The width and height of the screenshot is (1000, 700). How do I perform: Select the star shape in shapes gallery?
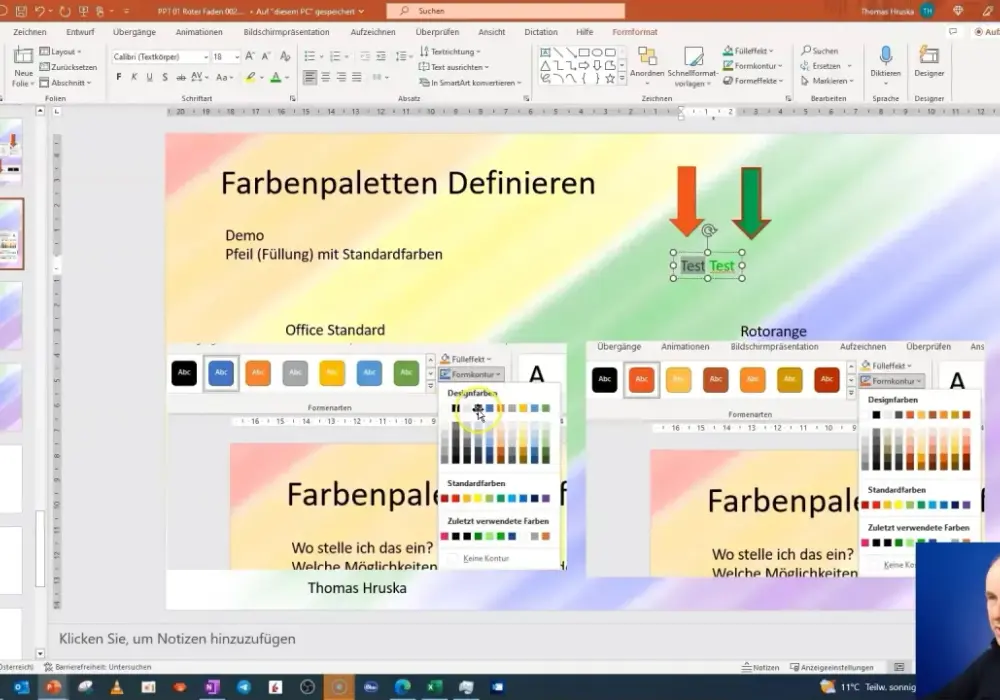pos(610,78)
